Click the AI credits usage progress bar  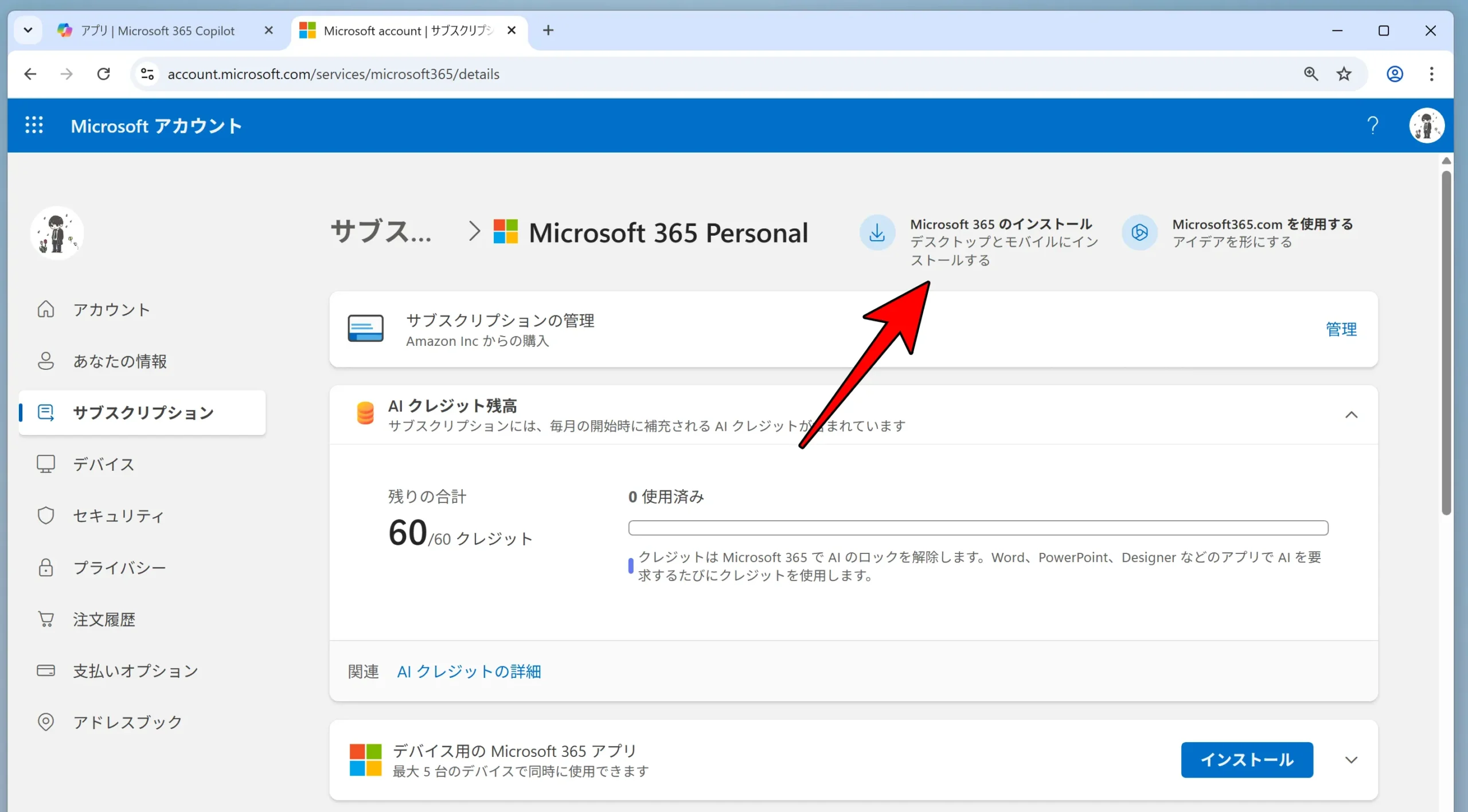(978, 528)
